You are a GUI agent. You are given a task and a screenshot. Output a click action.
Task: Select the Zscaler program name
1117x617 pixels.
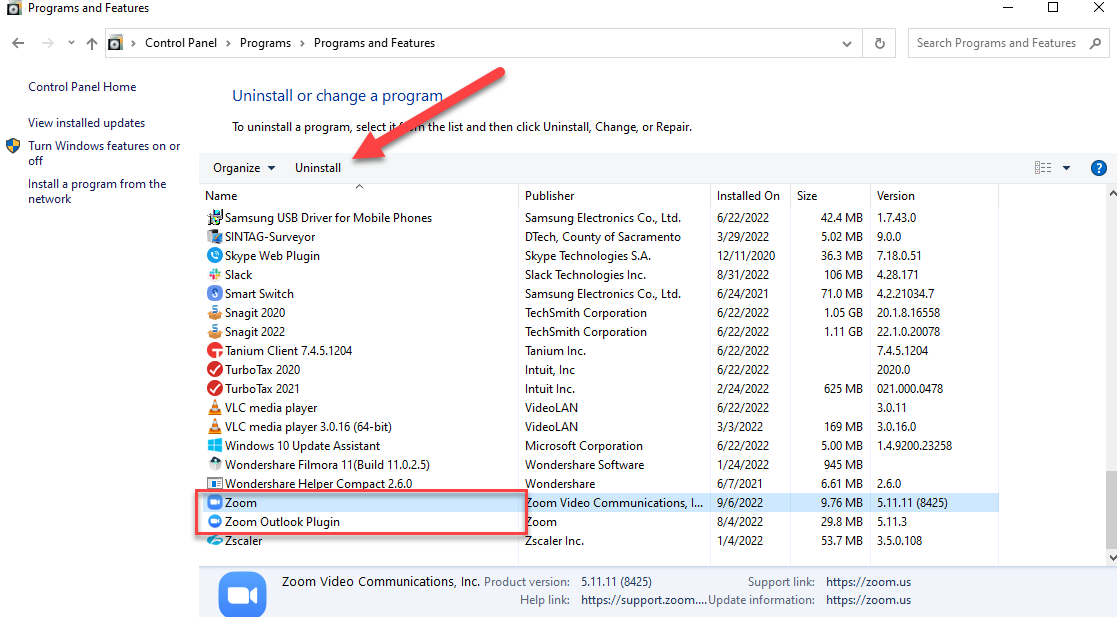tap(243, 541)
